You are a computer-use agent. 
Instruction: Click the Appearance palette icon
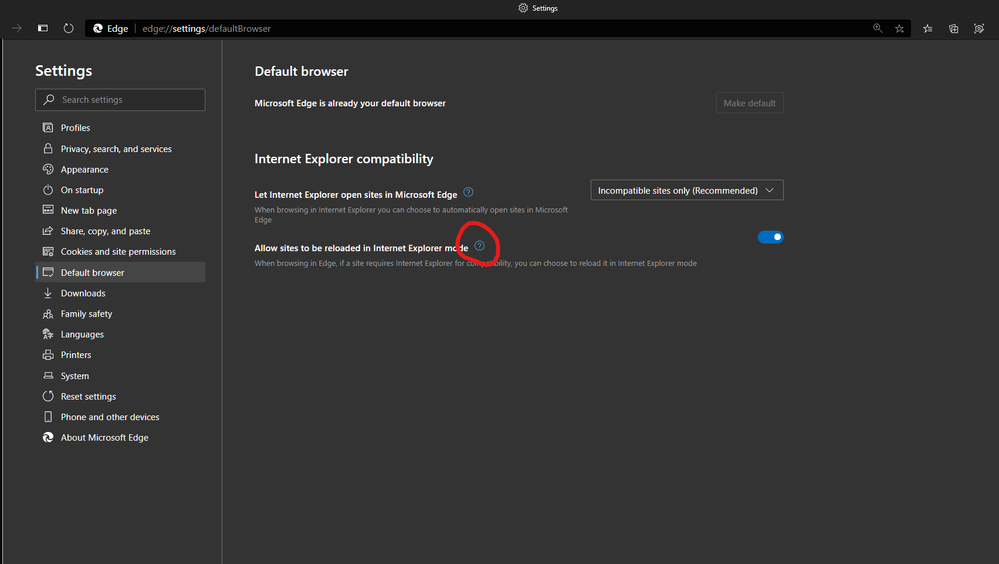(x=48, y=169)
